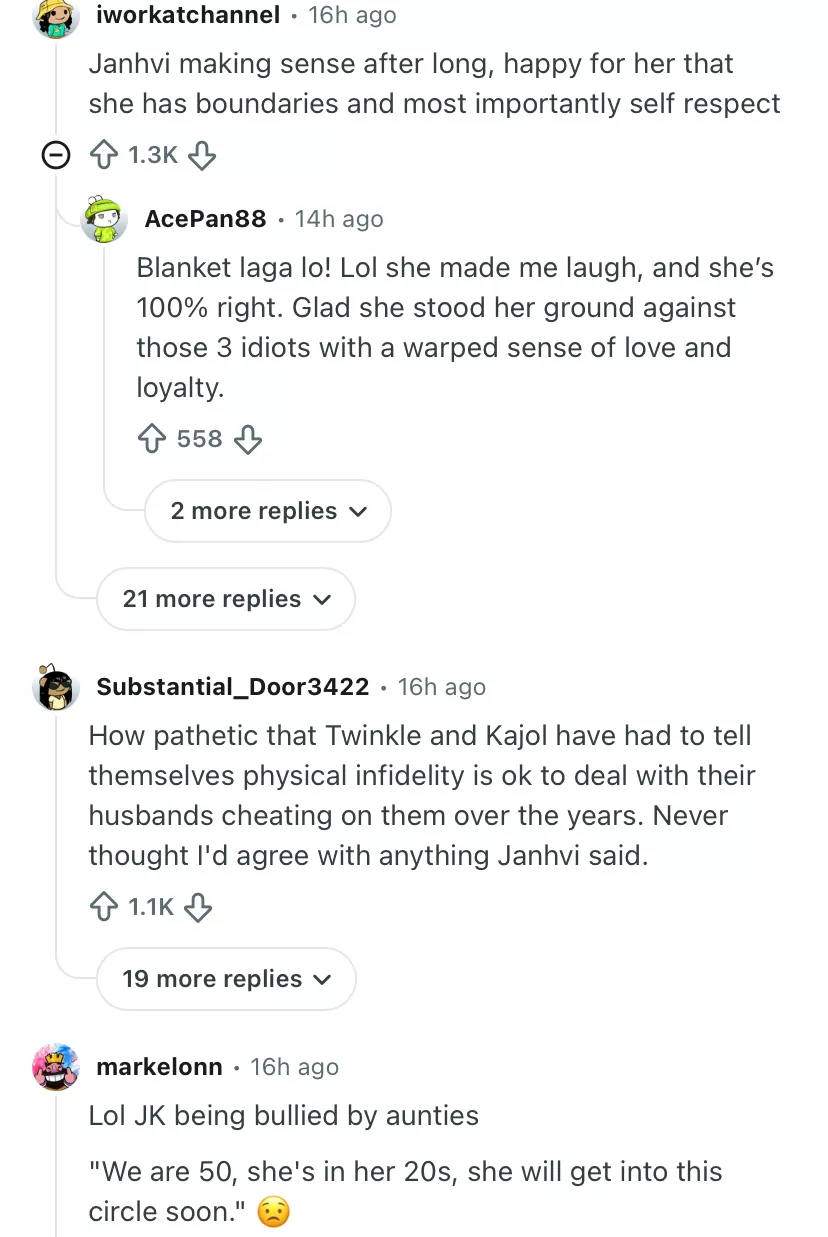
Task: Click markelonn's 16h ago timestamp
Action: (x=295, y=1067)
